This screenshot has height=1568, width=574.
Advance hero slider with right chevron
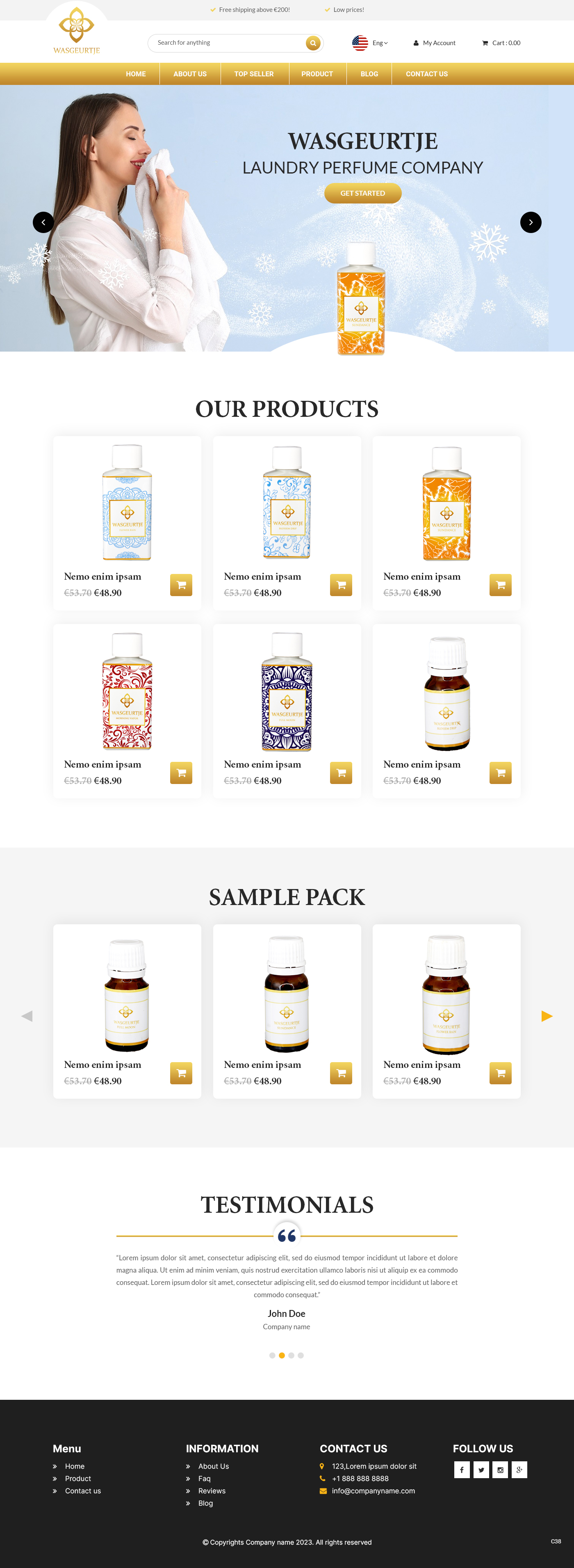click(531, 222)
